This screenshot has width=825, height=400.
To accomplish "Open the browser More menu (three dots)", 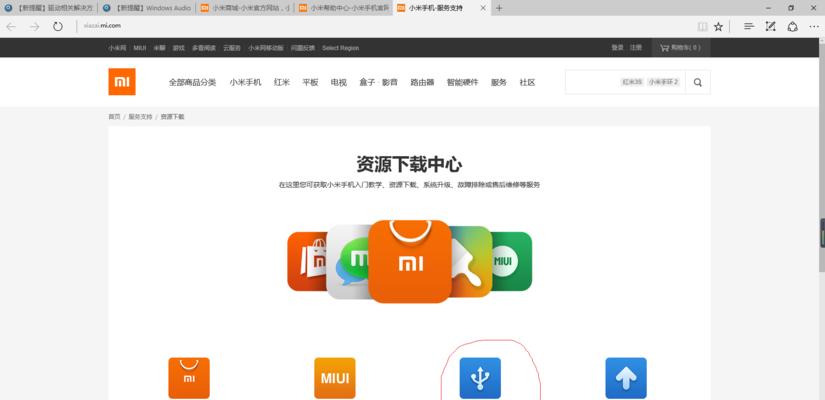I will 813,26.
